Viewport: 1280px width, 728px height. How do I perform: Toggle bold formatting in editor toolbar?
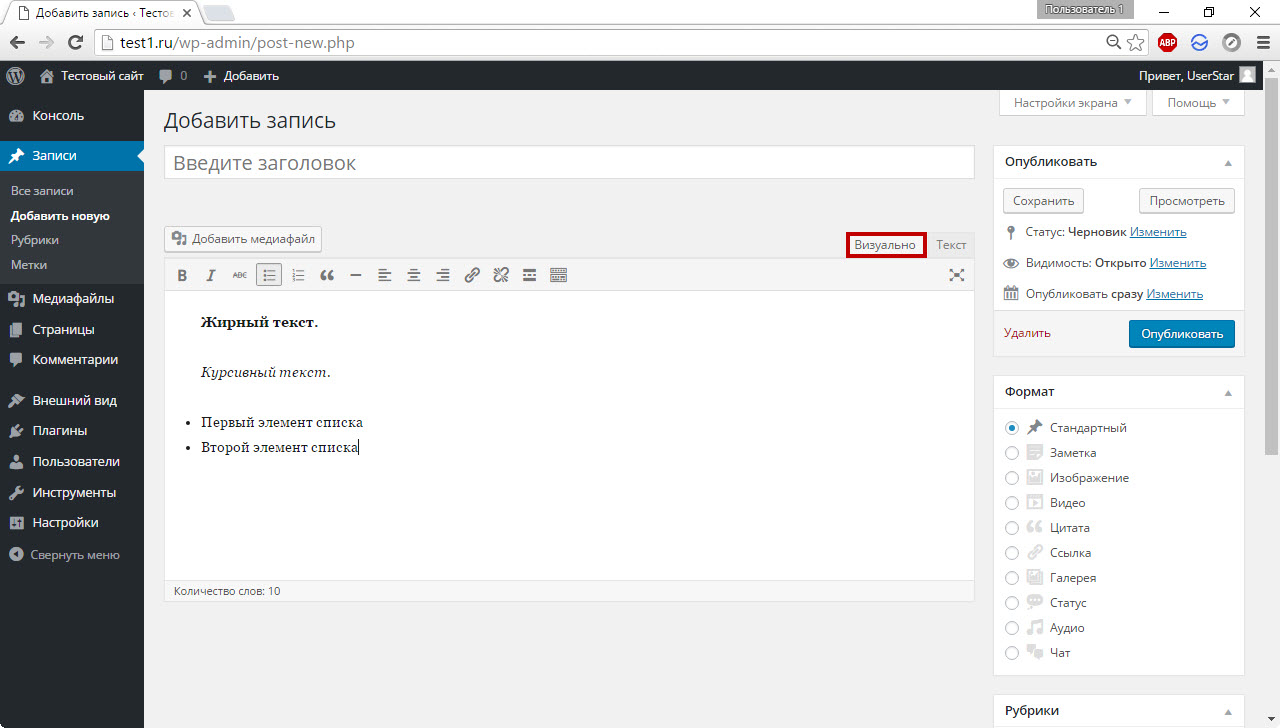click(x=182, y=276)
